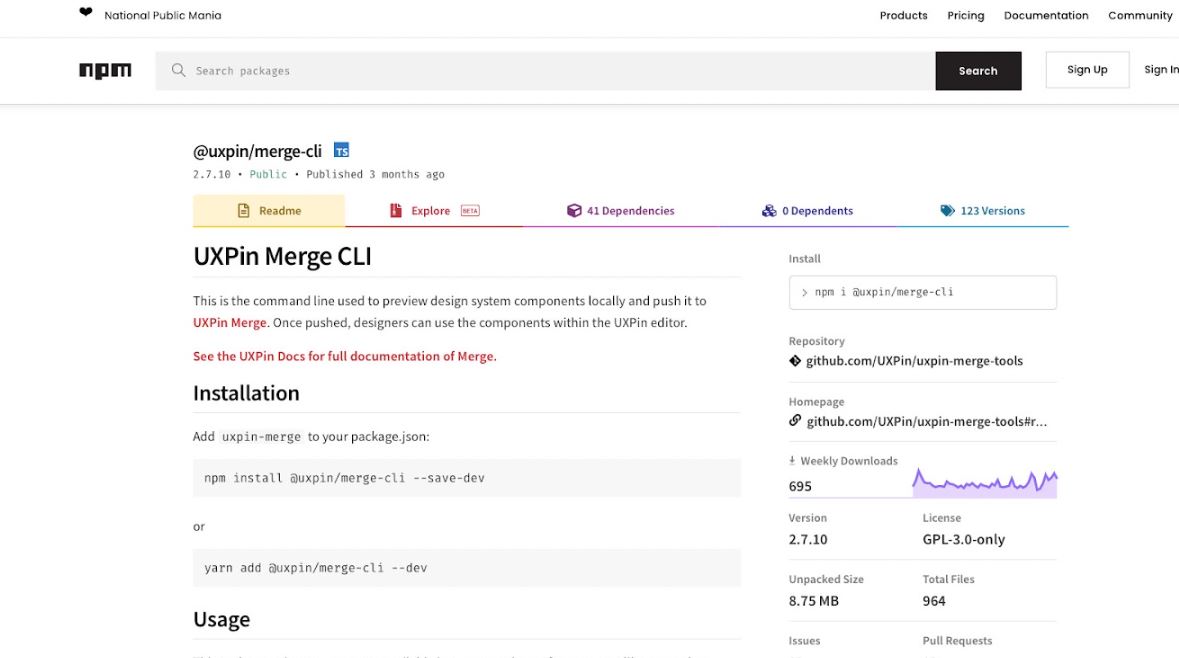This screenshot has width=1179, height=658.
Task: Open the Products menu
Action: (903, 15)
